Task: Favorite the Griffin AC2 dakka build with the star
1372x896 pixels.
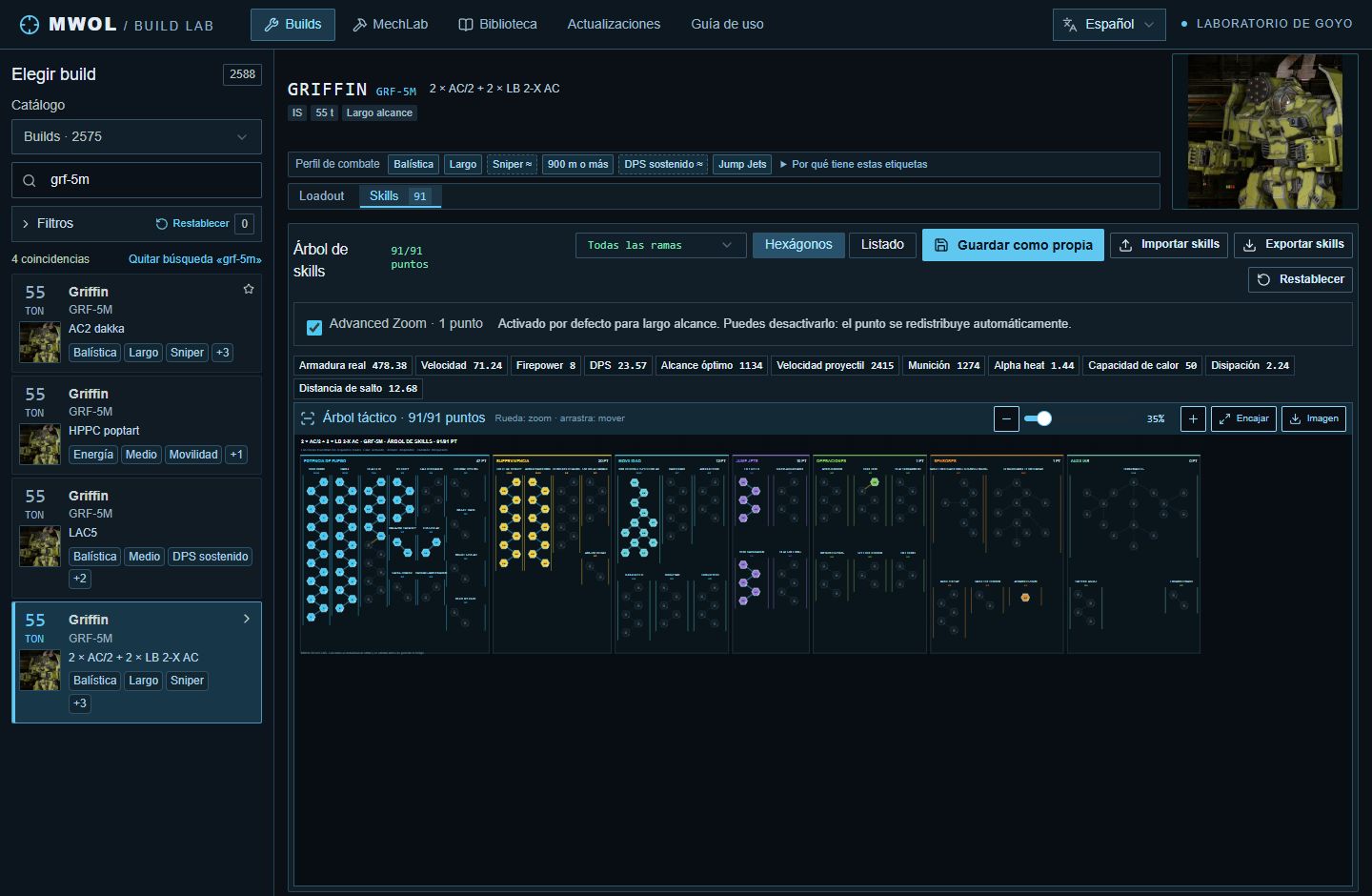Action: point(249,289)
